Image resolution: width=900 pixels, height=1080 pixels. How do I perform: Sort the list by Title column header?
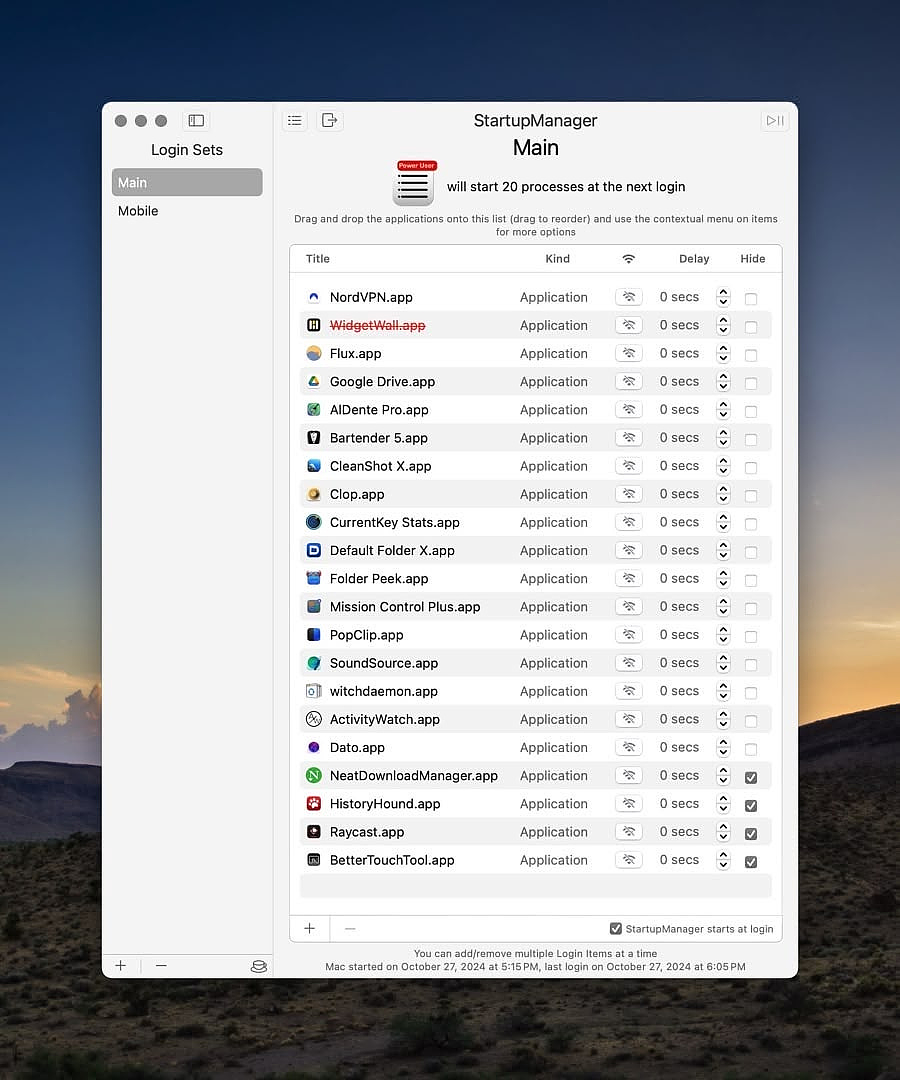click(x=318, y=259)
